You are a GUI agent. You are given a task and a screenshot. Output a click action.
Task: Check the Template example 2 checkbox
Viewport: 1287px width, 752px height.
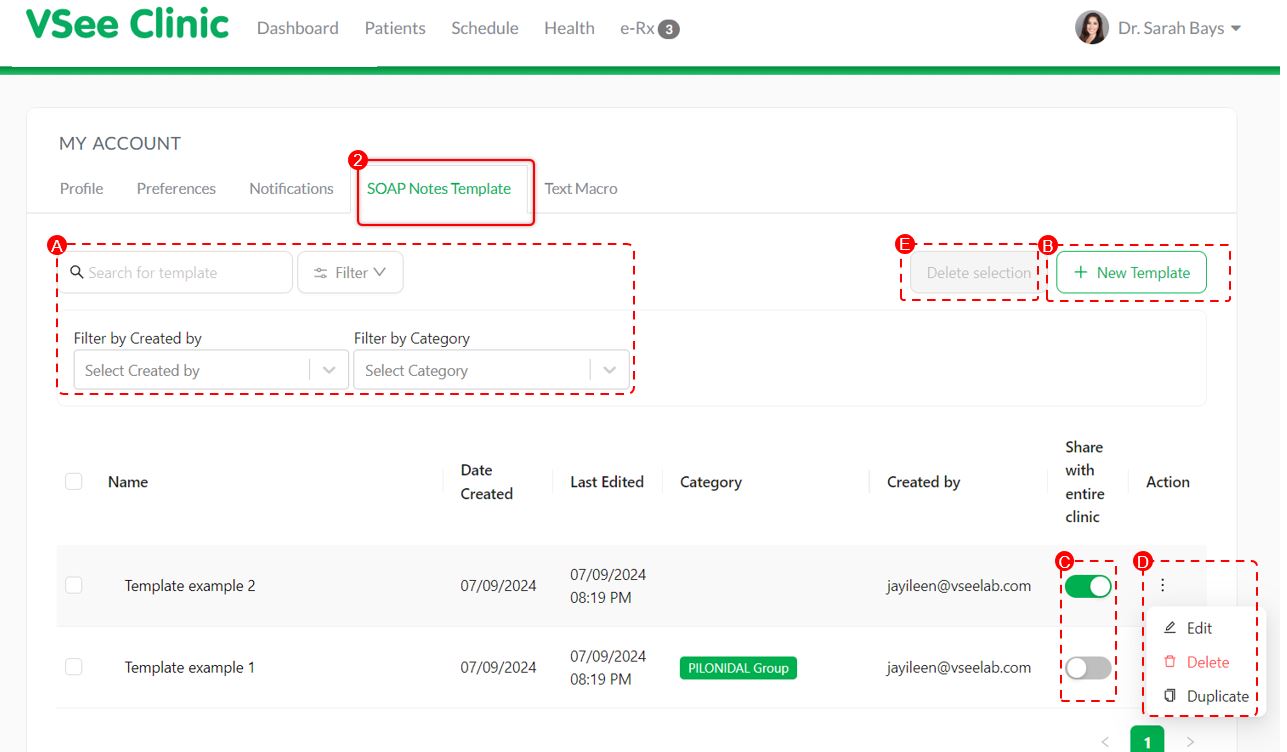pyautogui.click(x=73, y=585)
